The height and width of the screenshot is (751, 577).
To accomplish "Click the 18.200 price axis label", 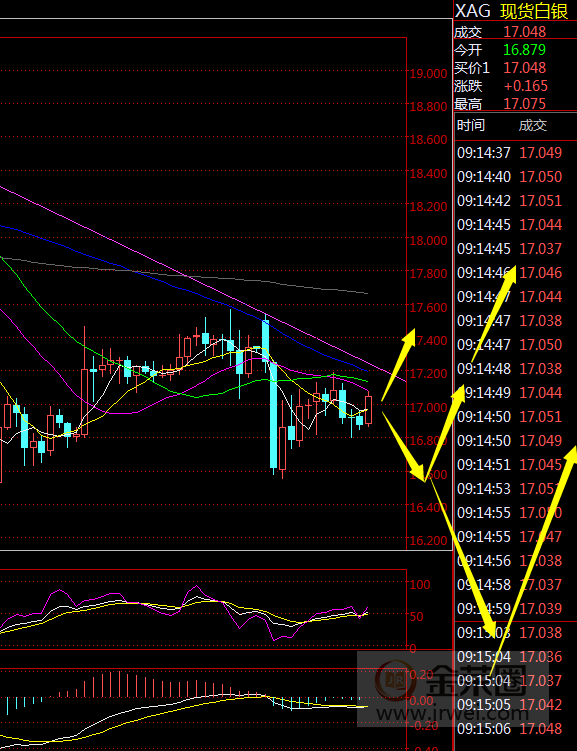I will (428, 206).
